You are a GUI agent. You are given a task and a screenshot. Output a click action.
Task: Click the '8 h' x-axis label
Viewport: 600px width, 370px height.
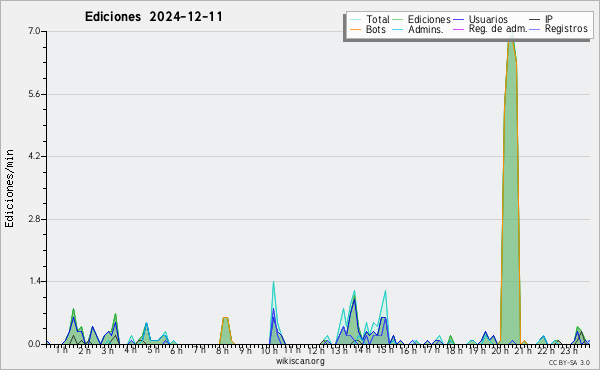pyautogui.click(x=222, y=351)
